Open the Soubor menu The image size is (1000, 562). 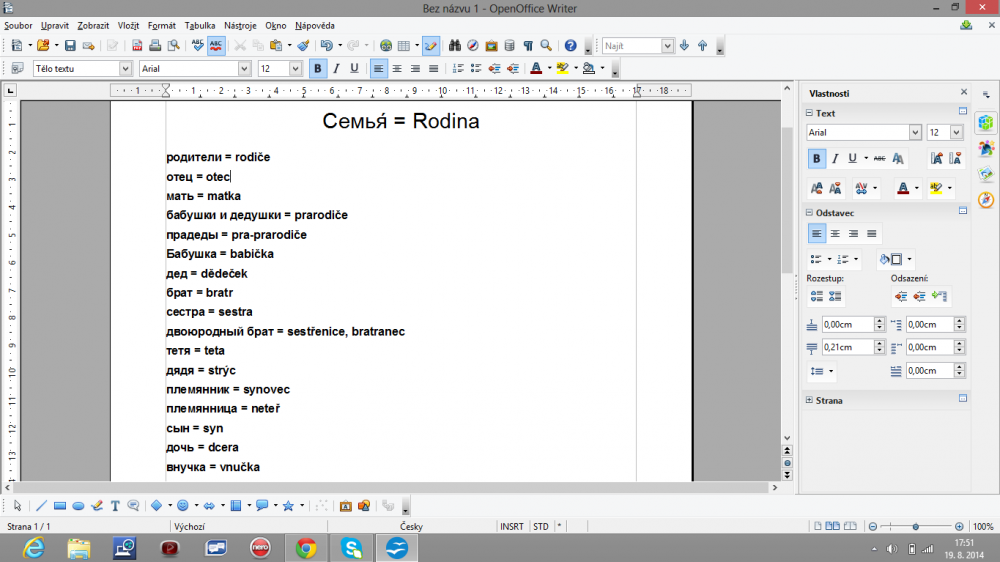click(18, 26)
